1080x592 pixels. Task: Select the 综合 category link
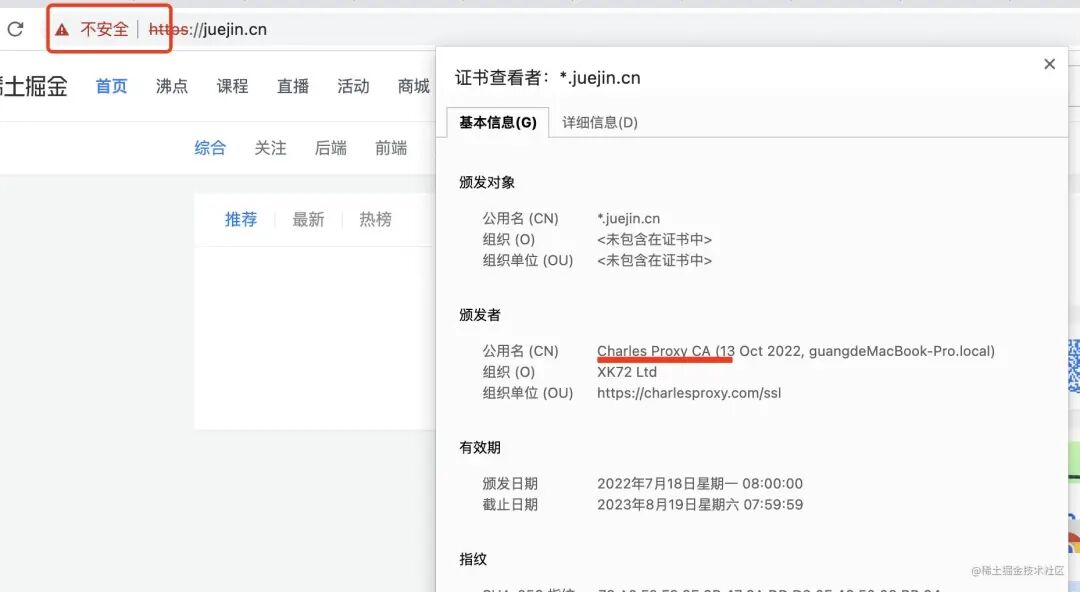(210, 147)
